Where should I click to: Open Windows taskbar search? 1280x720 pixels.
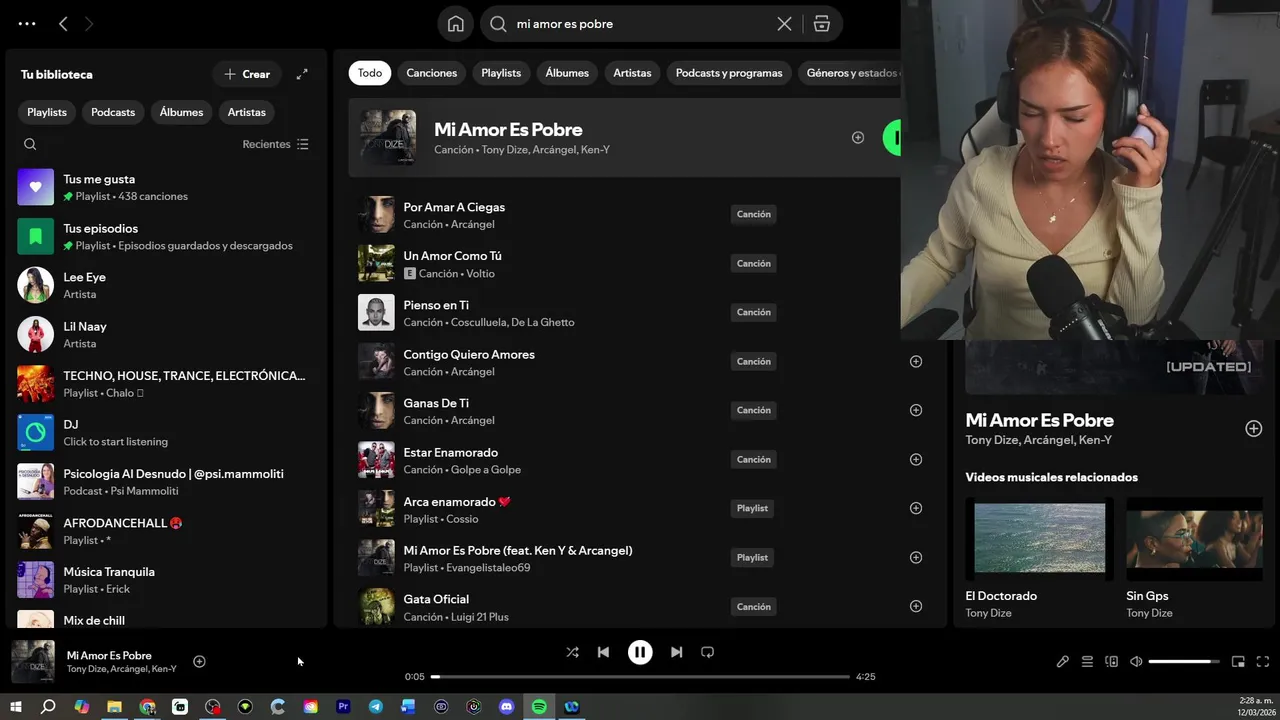coord(48,707)
